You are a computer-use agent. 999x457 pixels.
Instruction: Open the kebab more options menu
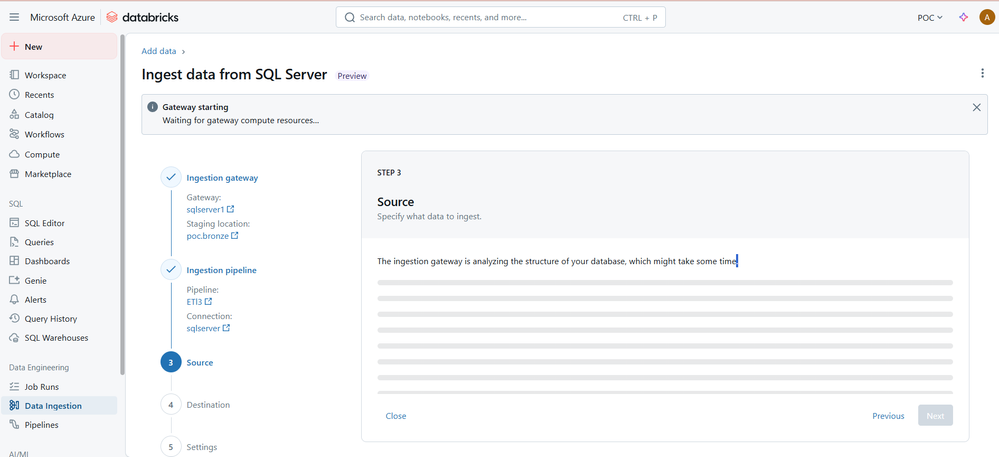point(983,73)
